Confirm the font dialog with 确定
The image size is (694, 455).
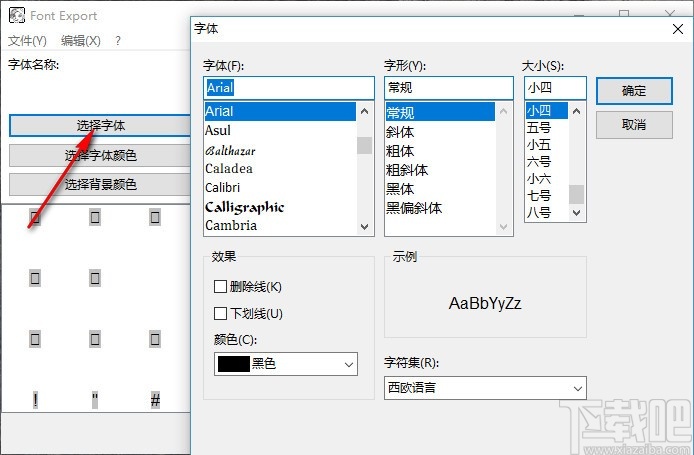coord(634,91)
